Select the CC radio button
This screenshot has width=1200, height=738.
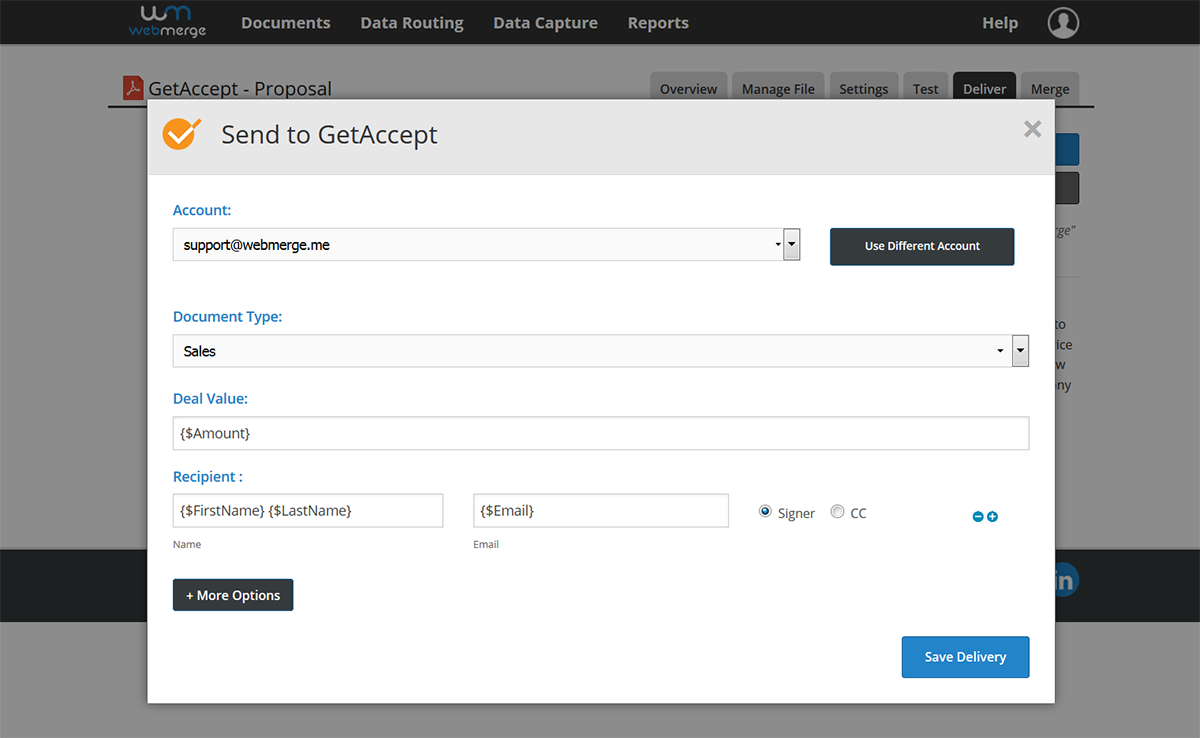click(837, 512)
